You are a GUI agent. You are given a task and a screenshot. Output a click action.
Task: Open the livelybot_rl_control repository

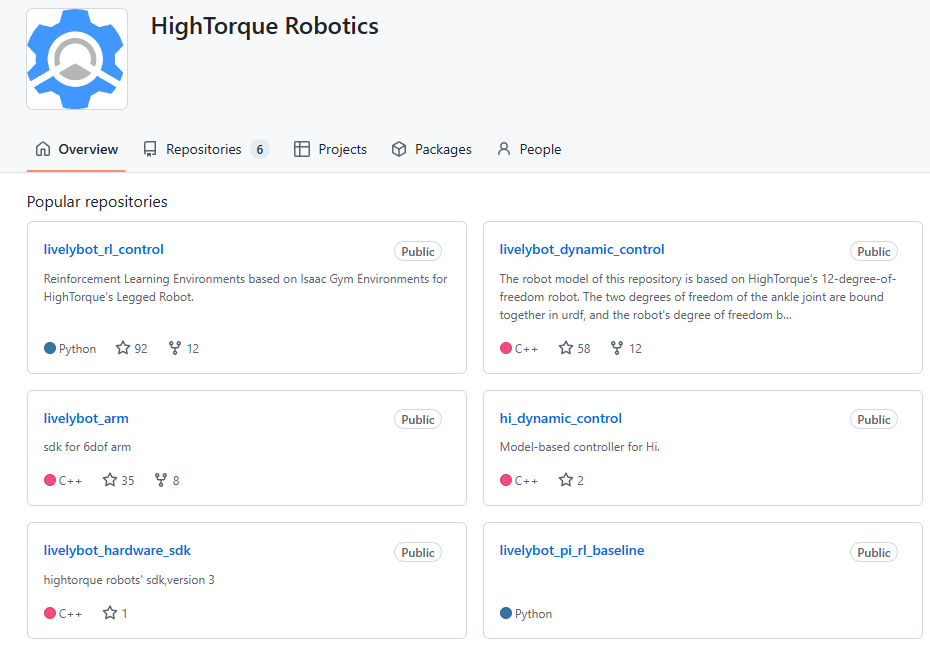pos(104,249)
